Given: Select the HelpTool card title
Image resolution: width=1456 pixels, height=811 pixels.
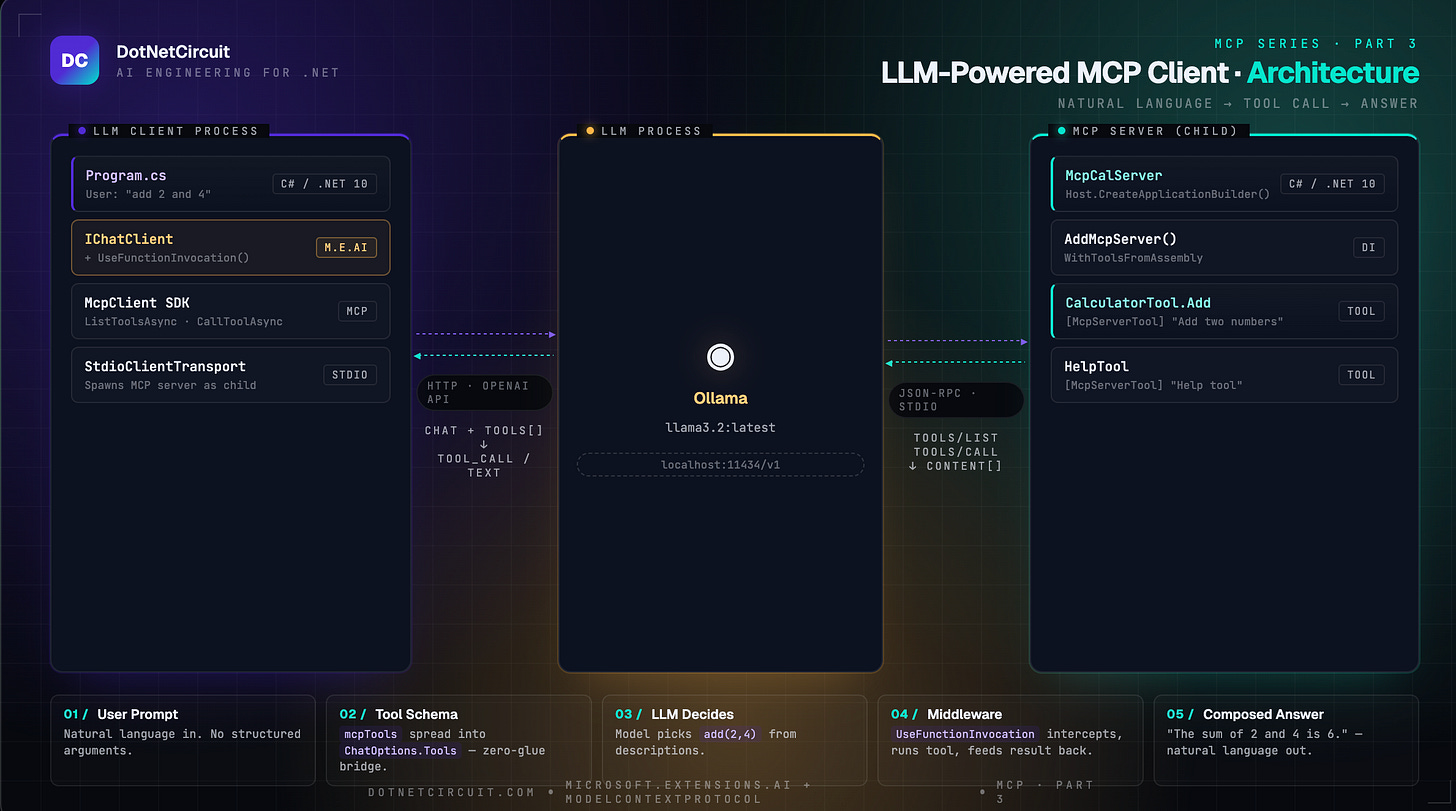Looking at the screenshot, I should point(1097,366).
